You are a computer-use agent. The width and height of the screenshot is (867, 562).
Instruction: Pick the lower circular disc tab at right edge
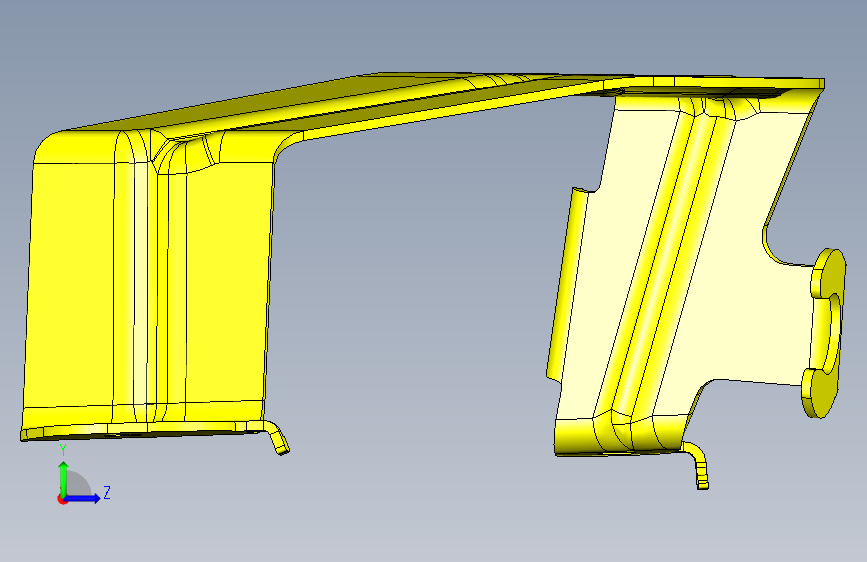click(820, 393)
